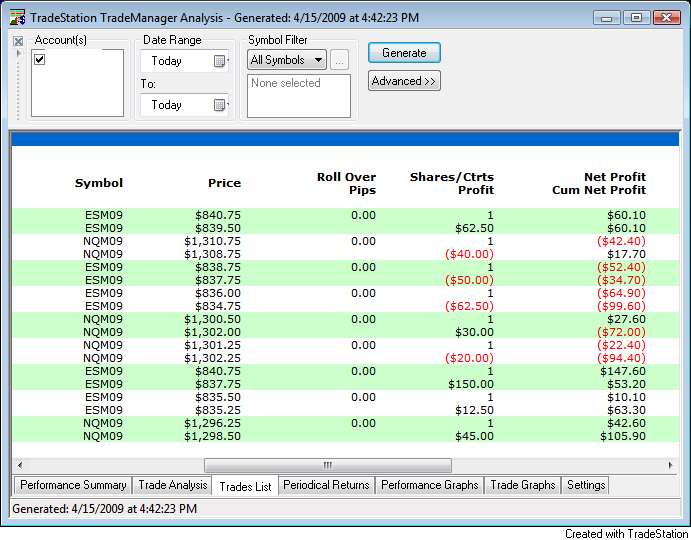This screenshot has width=691, height=540.
Task: Open the Performance Graphs tab
Action: [x=430, y=485]
